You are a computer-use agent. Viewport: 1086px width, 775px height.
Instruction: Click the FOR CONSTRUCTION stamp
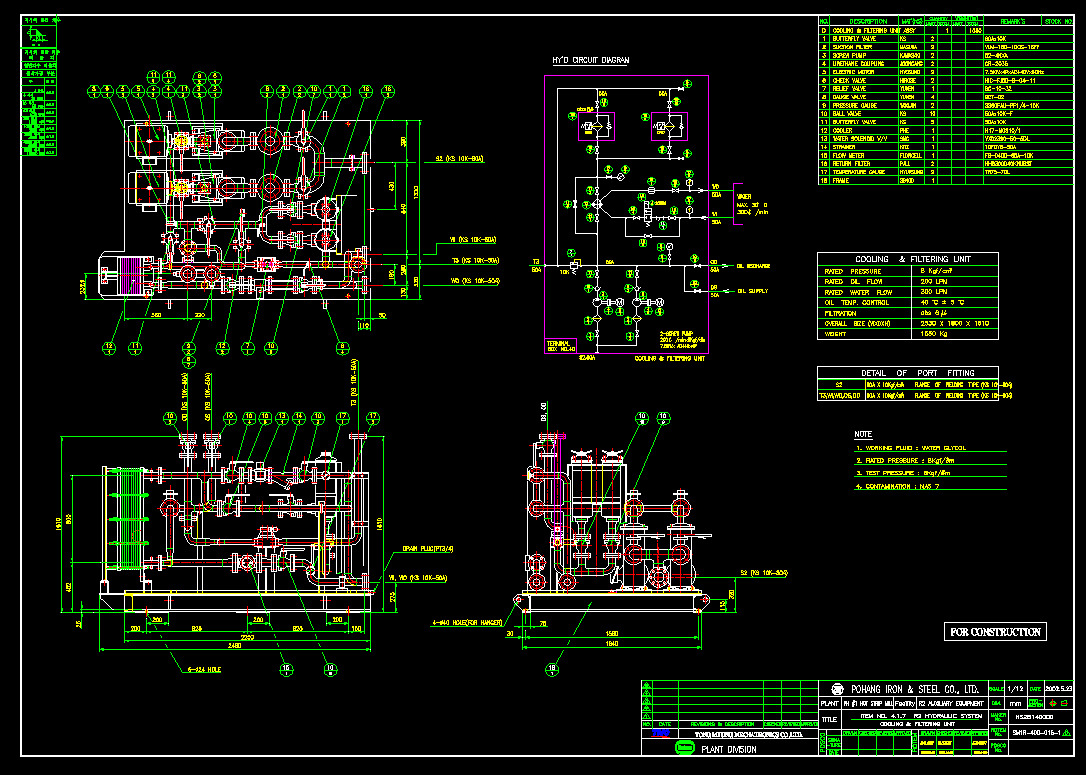coord(996,631)
